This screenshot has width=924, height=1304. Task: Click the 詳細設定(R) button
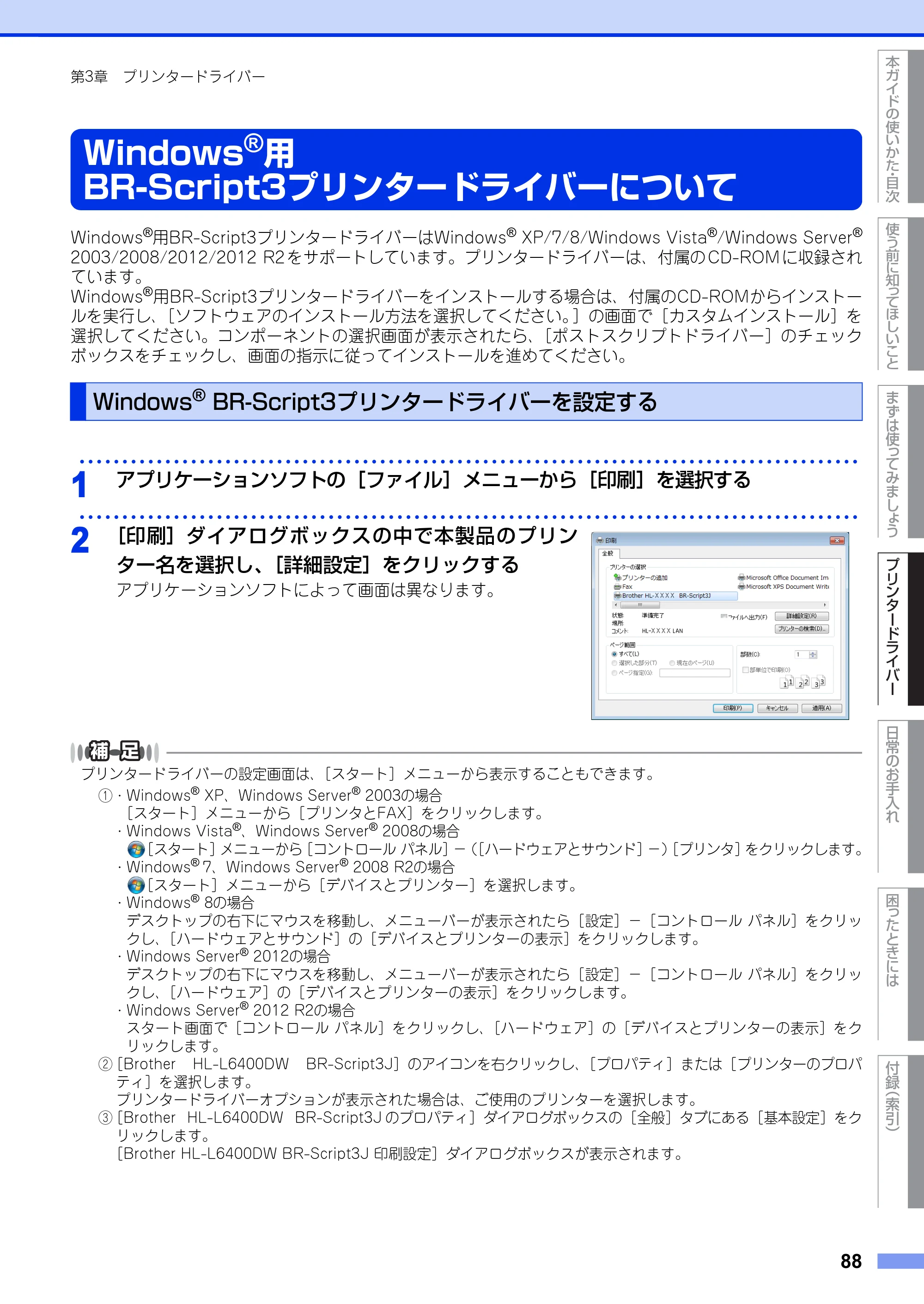point(802,616)
